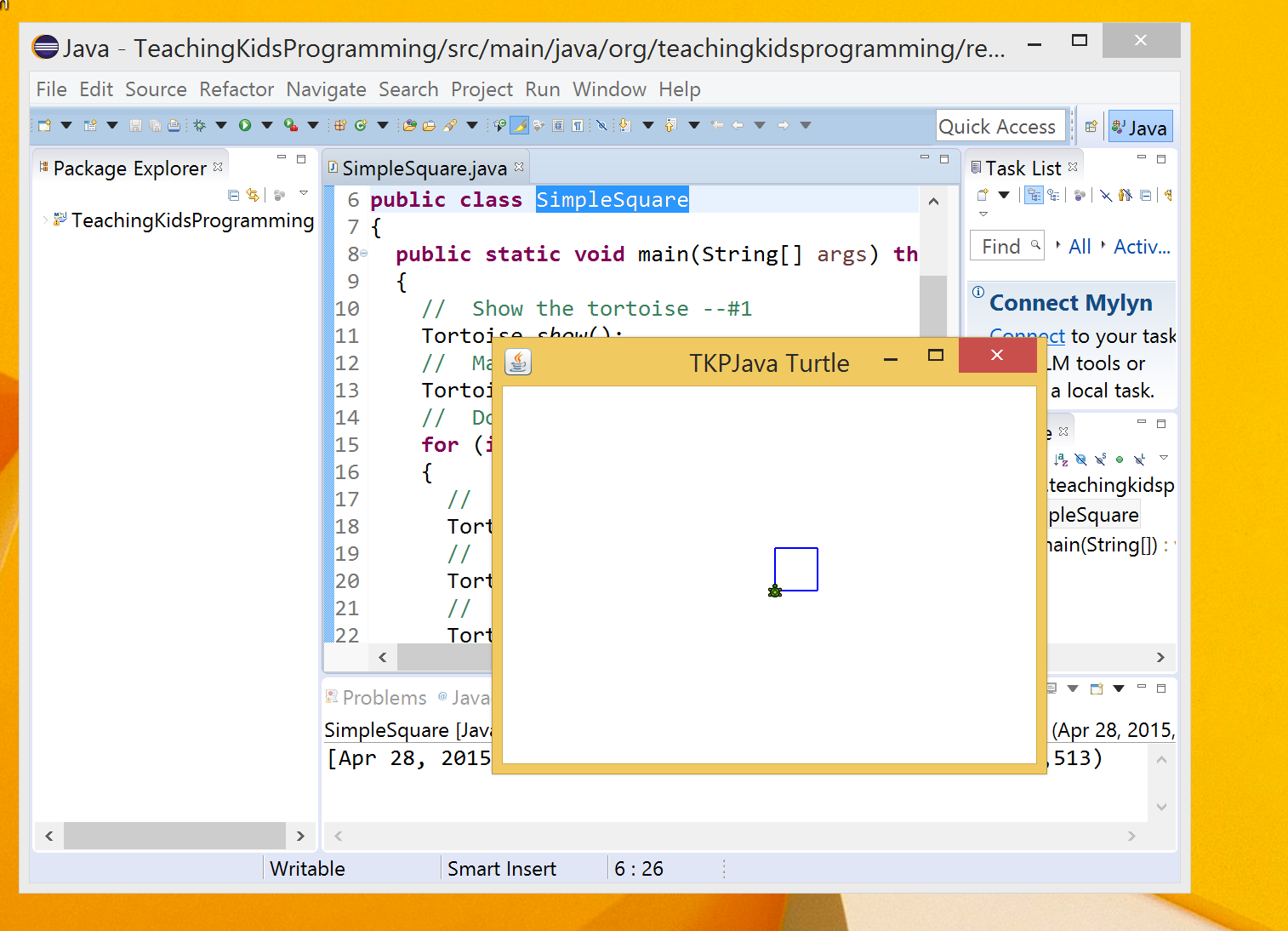Click the Quick Access search field
This screenshot has width=1288, height=931.
(1000, 127)
